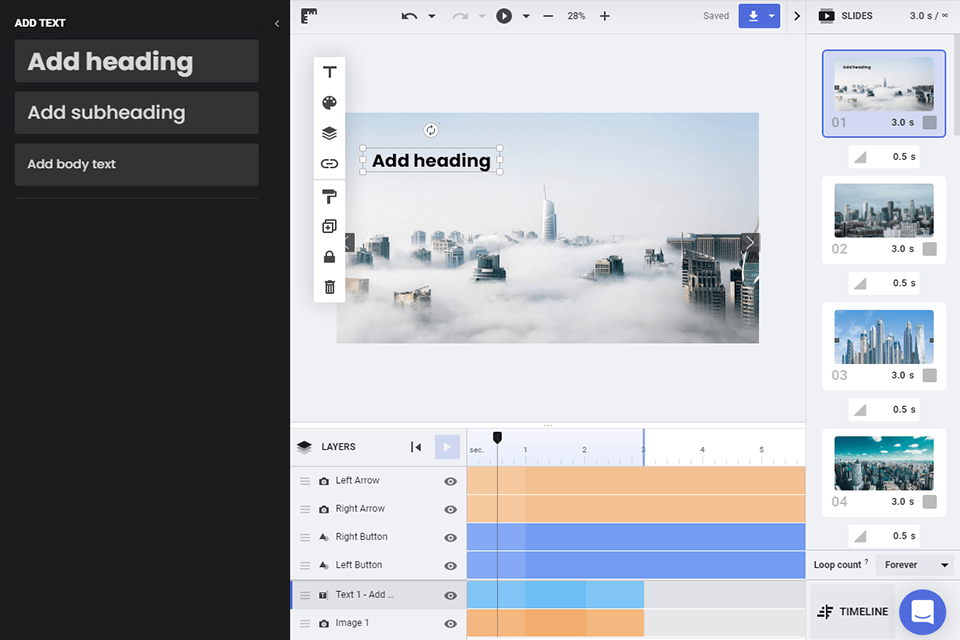960x640 pixels.
Task: Redo the last undone action
Action: pos(460,16)
